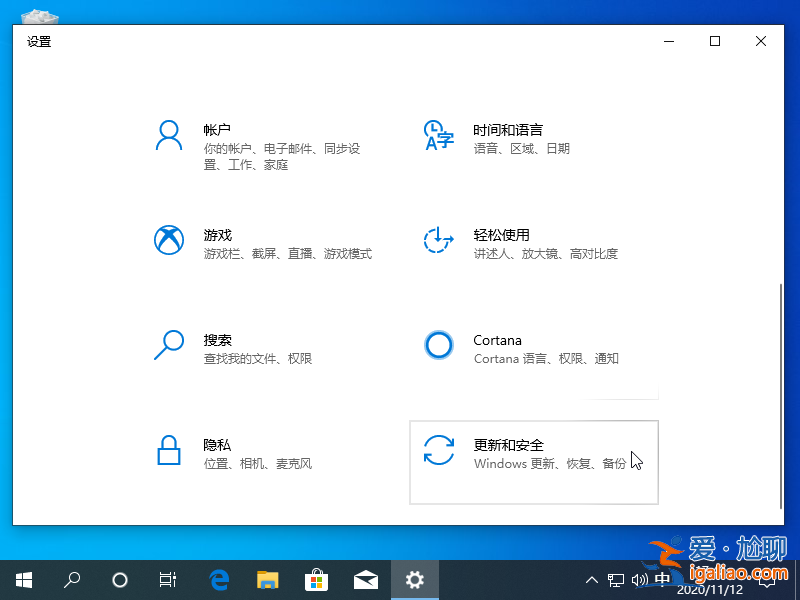This screenshot has height=600, width=800.
Task: Click the Start button
Action: (23, 580)
